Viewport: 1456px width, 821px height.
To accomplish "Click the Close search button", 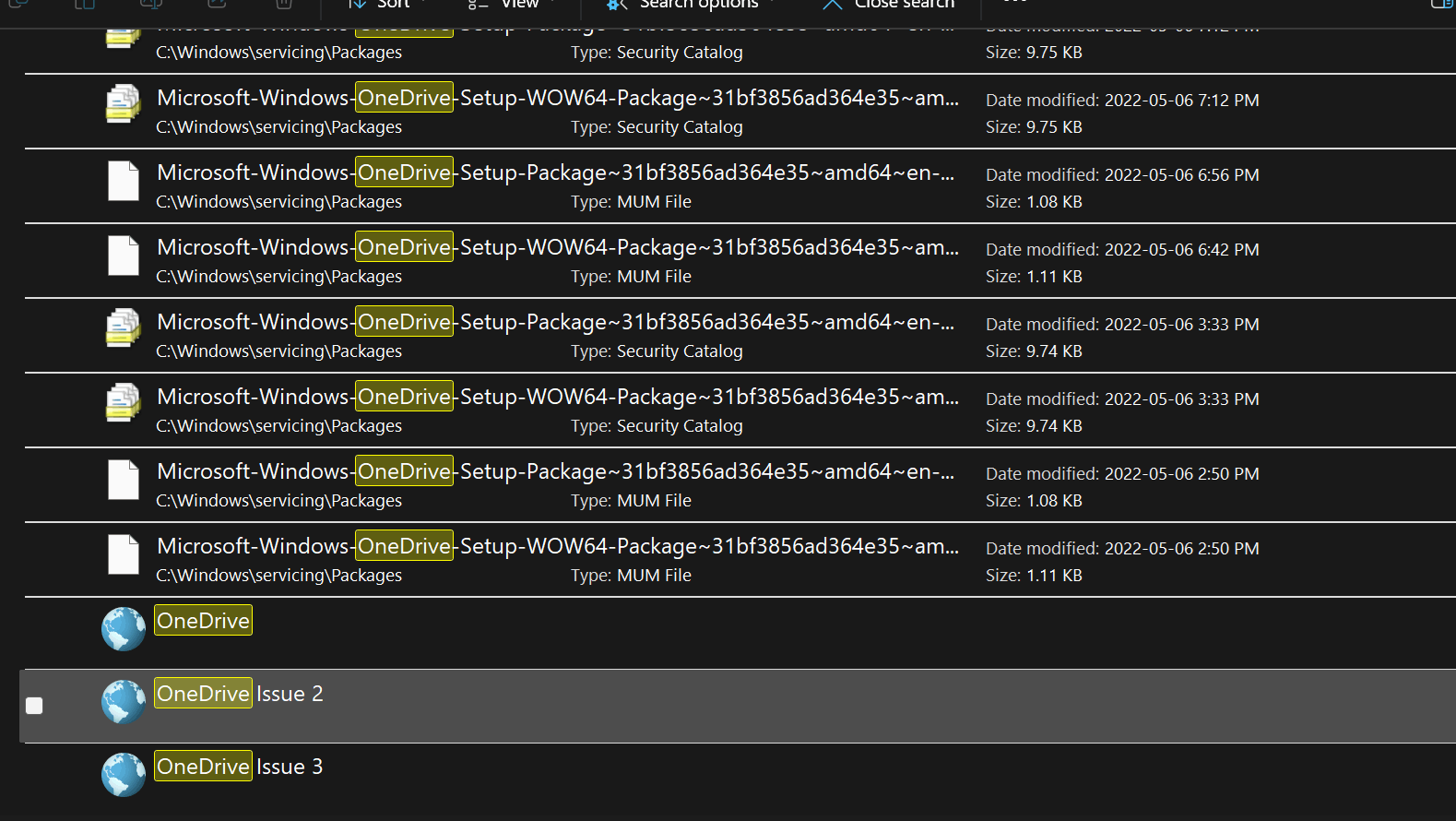I will pos(889,5).
